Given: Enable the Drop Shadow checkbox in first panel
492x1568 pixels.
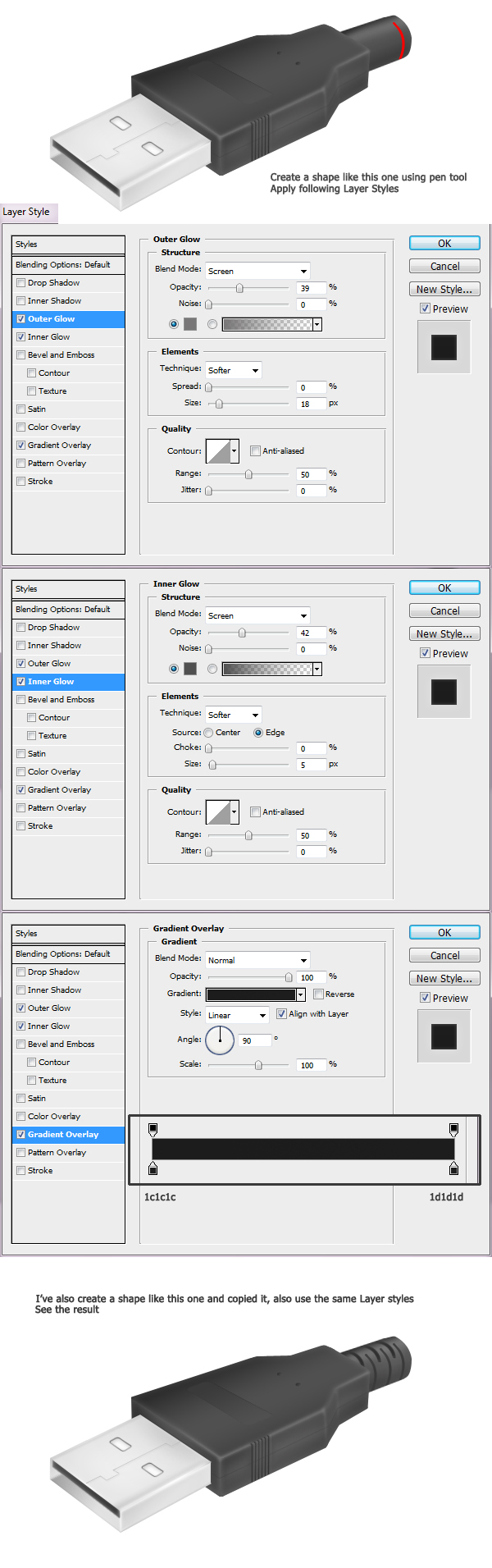Looking at the screenshot, I should coord(20,282).
